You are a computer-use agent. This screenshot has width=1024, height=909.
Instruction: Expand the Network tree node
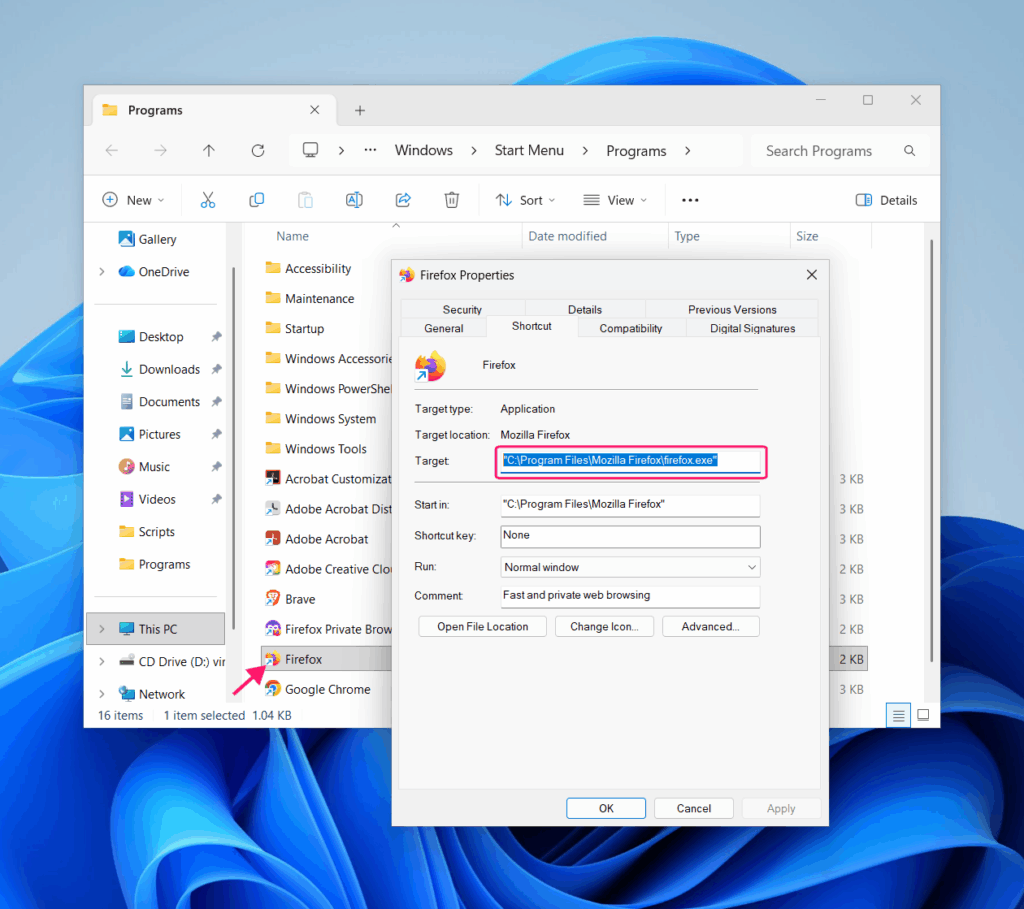pos(102,694)
